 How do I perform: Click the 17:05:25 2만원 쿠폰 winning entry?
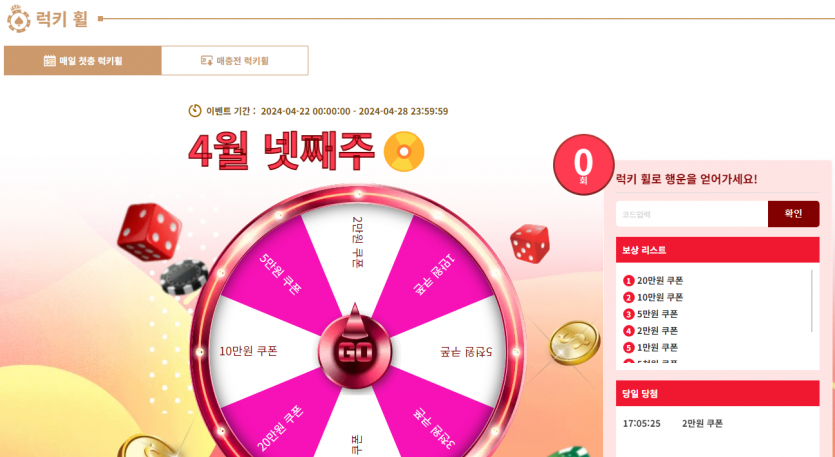pyautogui.click(x=673, y=423)
